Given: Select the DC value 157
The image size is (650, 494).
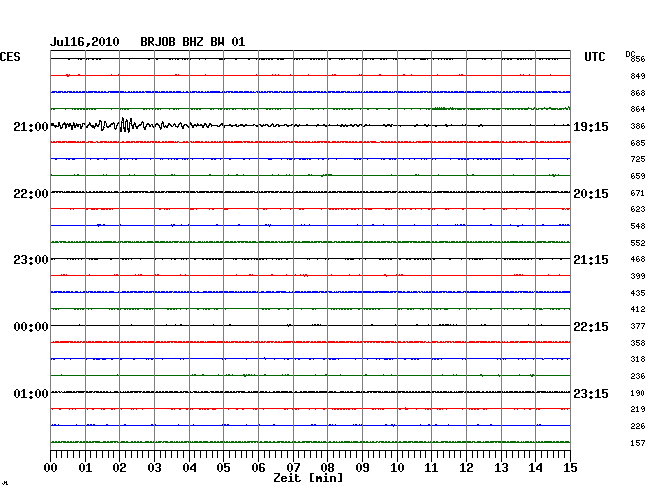Looking at the screenshot, I should click(x=638, y=443).
